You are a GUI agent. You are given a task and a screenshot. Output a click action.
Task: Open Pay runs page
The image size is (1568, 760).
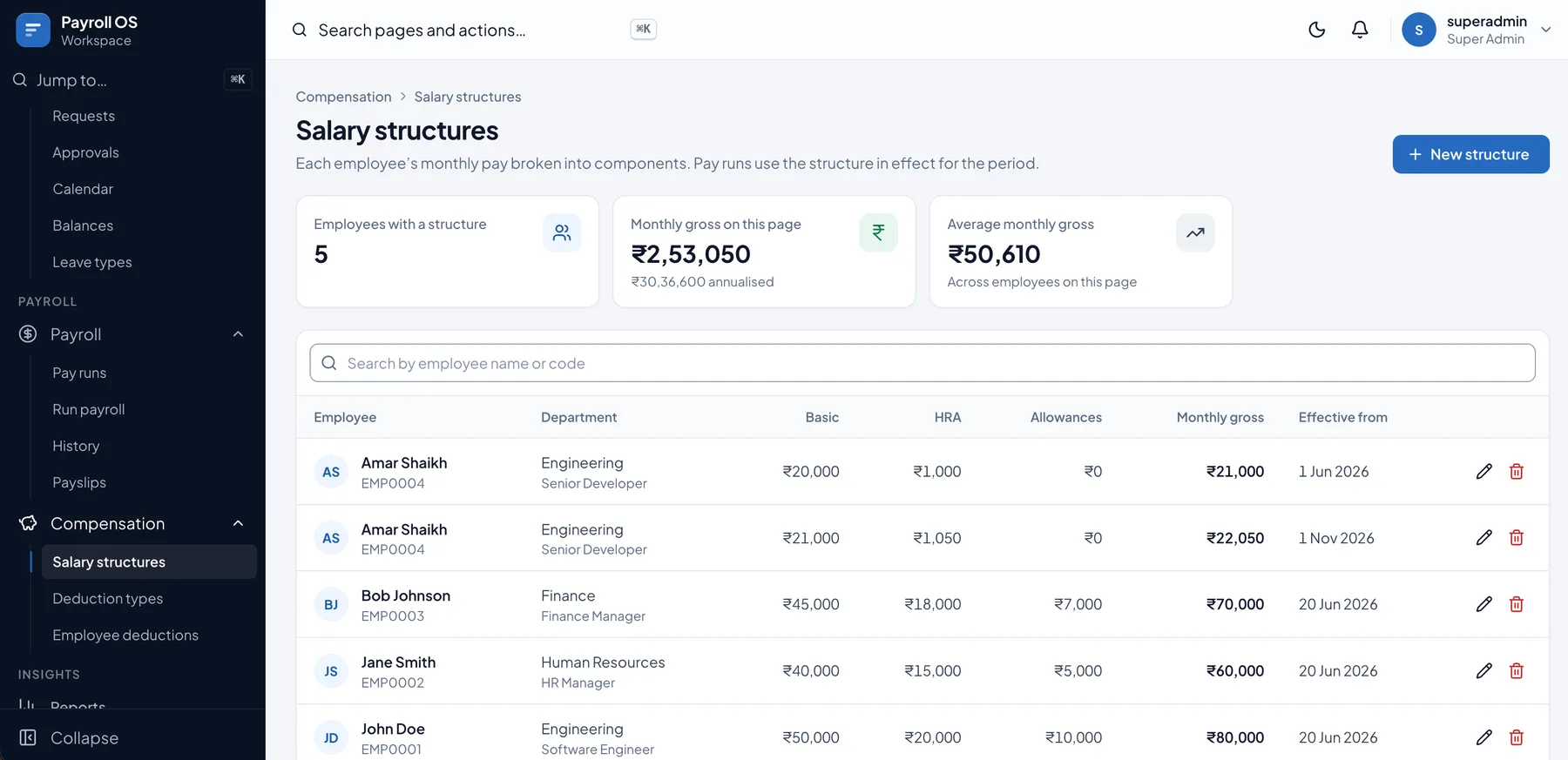[x=79, y=373]
